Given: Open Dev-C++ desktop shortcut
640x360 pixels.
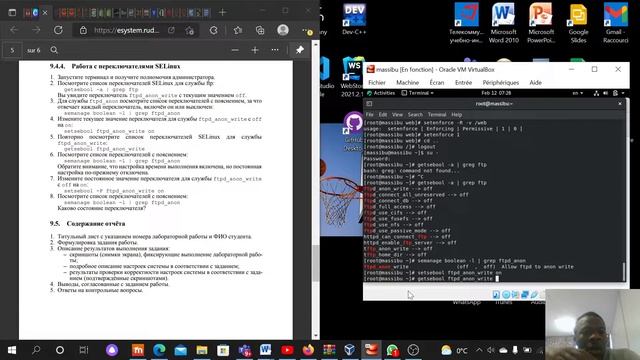Looking at the screenshot, I should 354,19.
